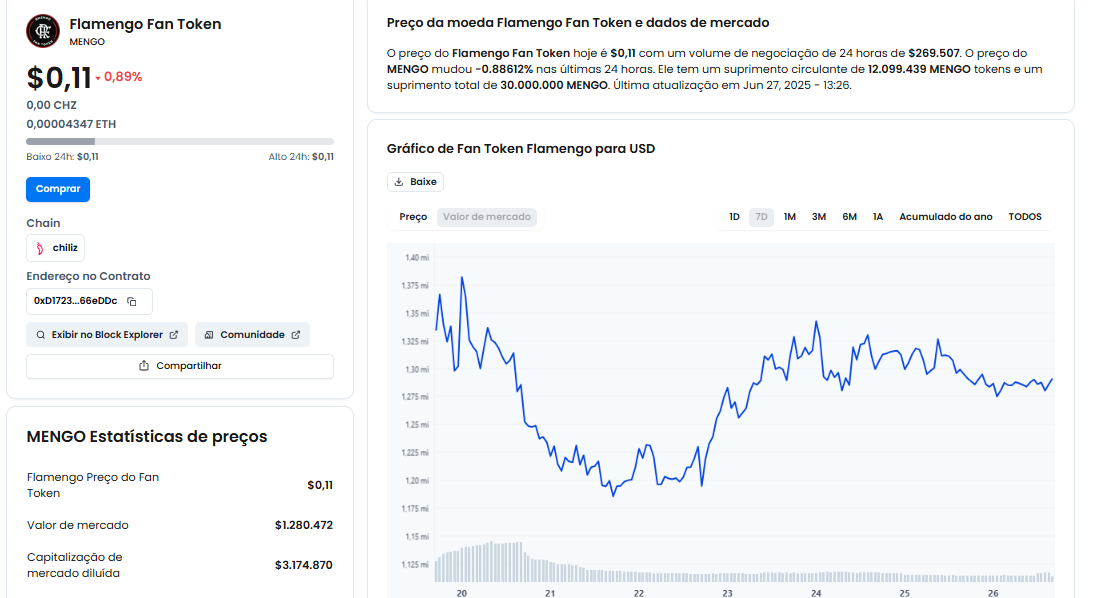Switch the chart to Preço view
1096x598 pixels.
pos(413,217)
